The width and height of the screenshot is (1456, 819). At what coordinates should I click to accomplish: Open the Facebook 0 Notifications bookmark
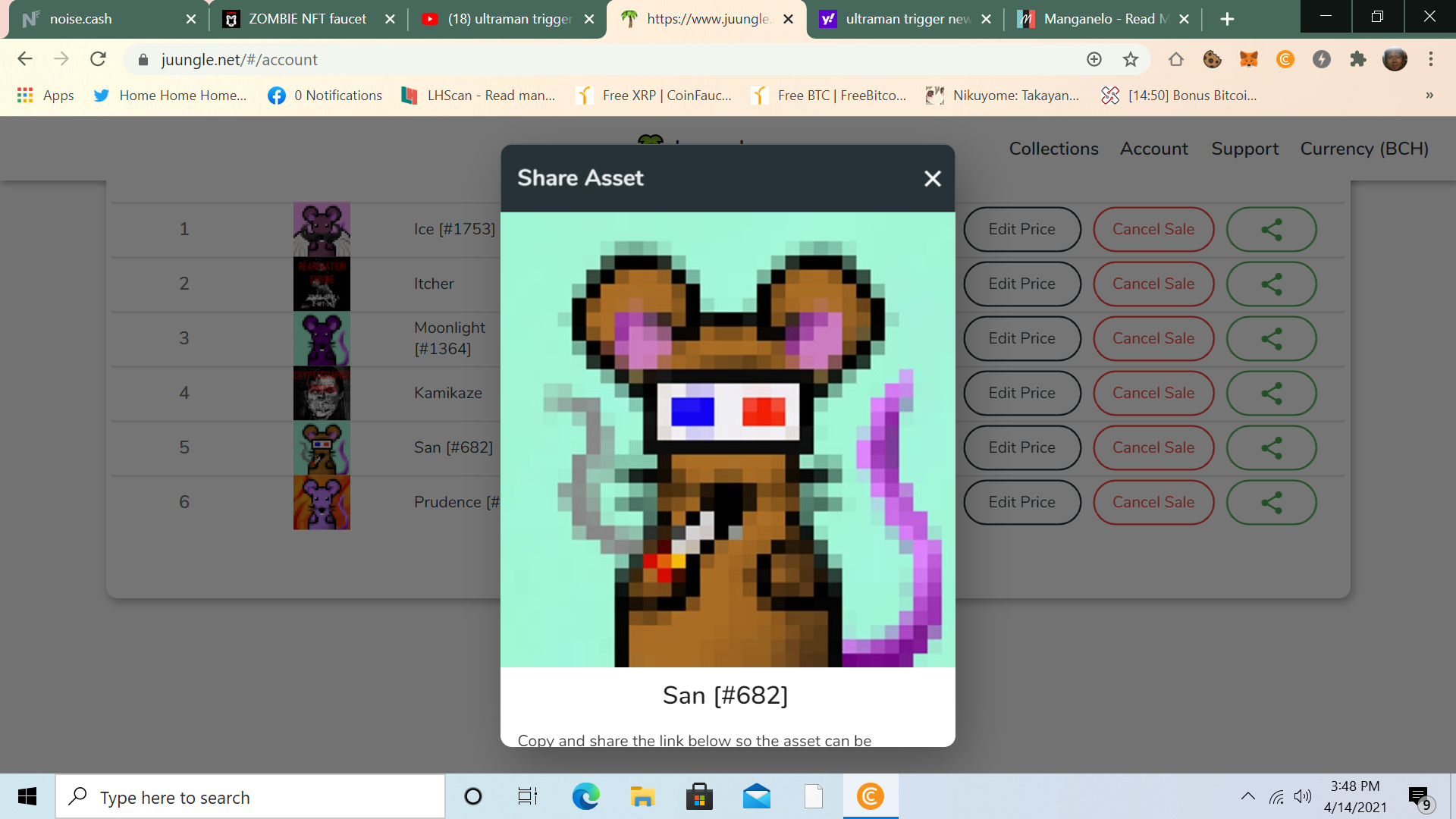click(325, 96)
